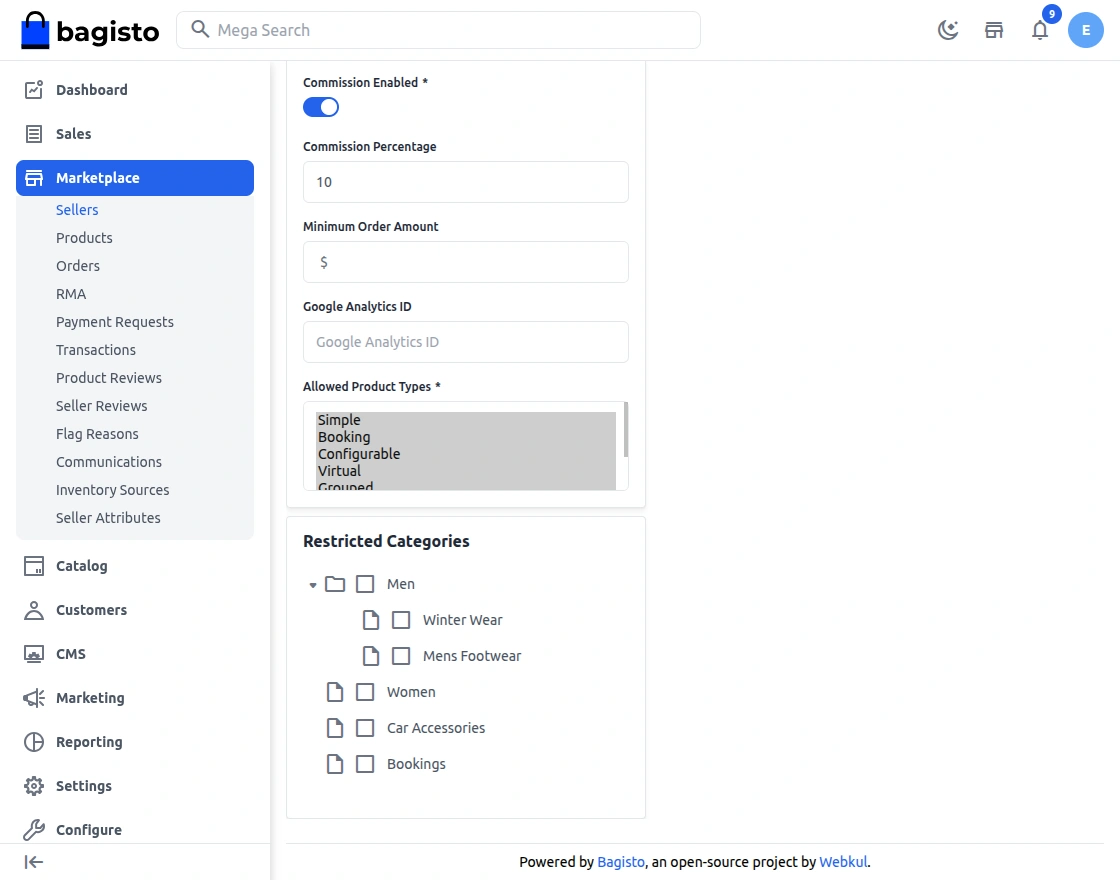Collapse the sidebar with arrow icon

pyautogui.click(x=34, y=862)
